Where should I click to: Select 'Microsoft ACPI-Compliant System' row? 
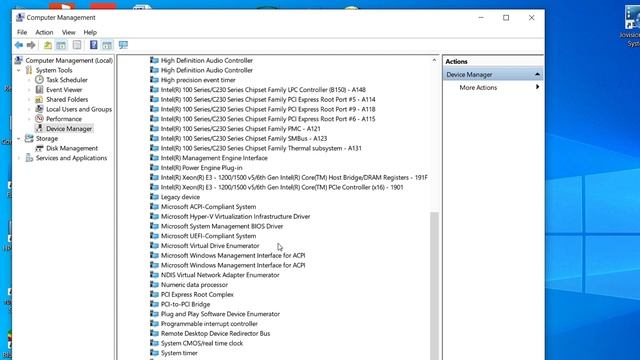(x=208, y=207)
